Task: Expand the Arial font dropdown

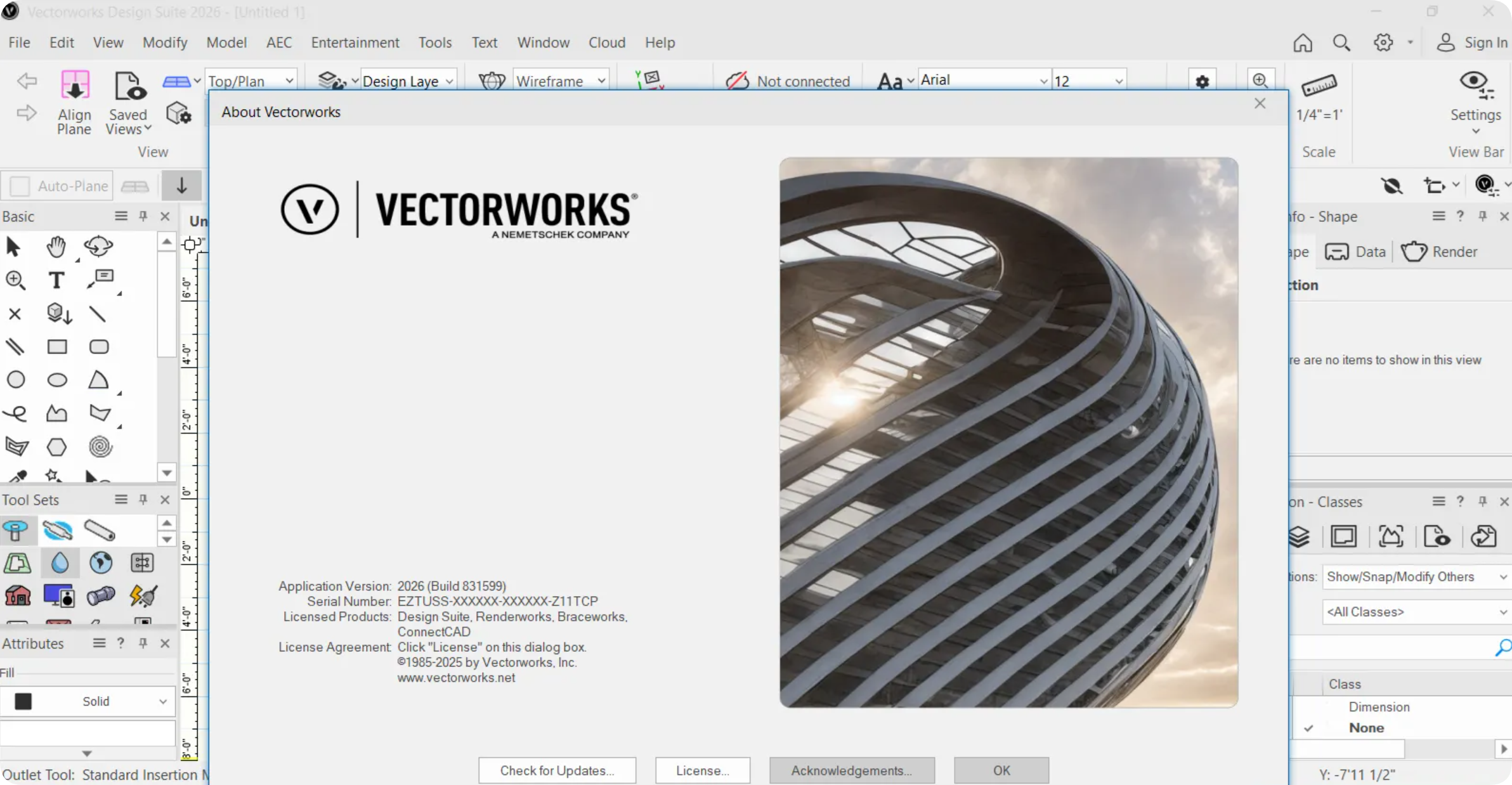Action: click(x=1043, y=81)
